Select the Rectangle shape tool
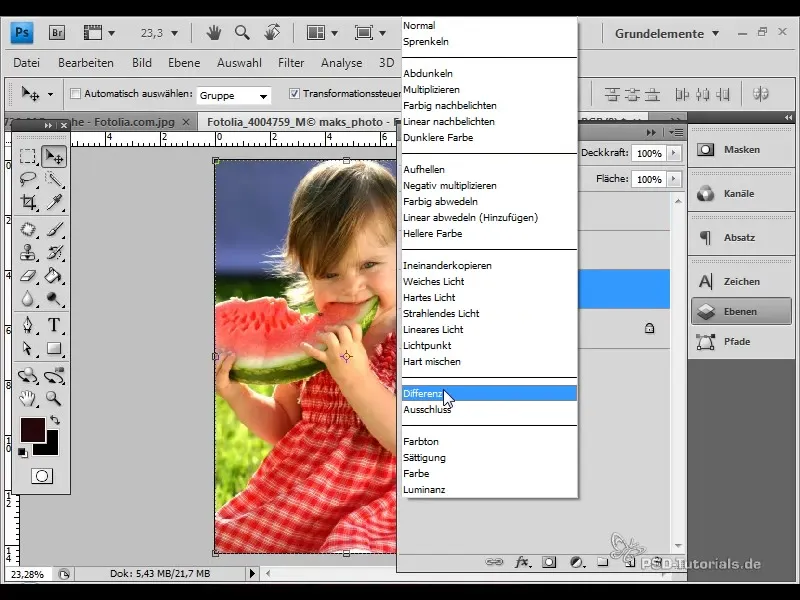 54,348
